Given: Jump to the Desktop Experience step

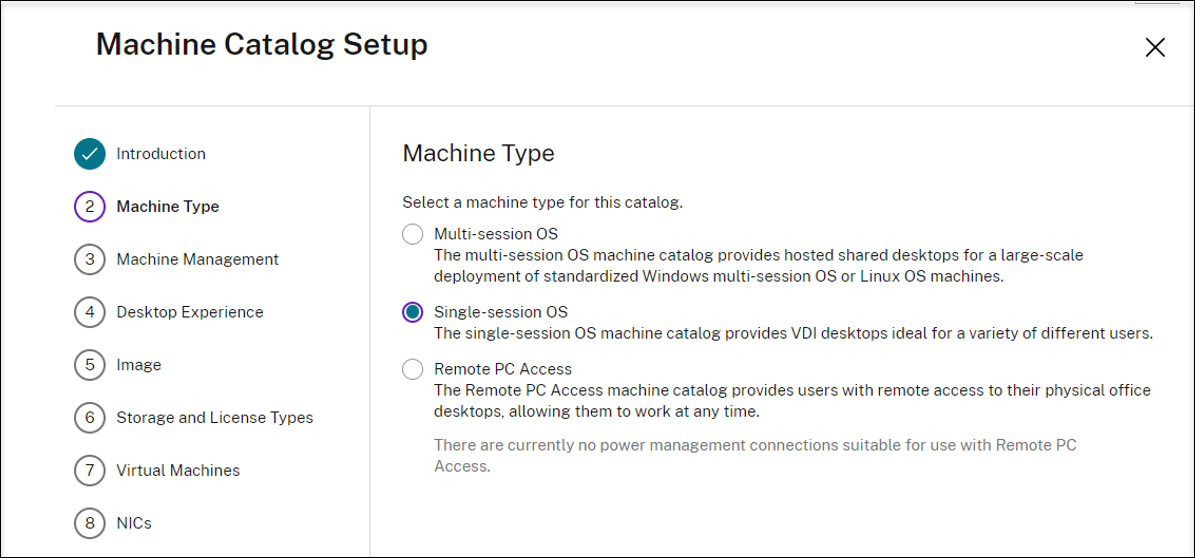Looking at the screenshot, I should coord(189,312).
